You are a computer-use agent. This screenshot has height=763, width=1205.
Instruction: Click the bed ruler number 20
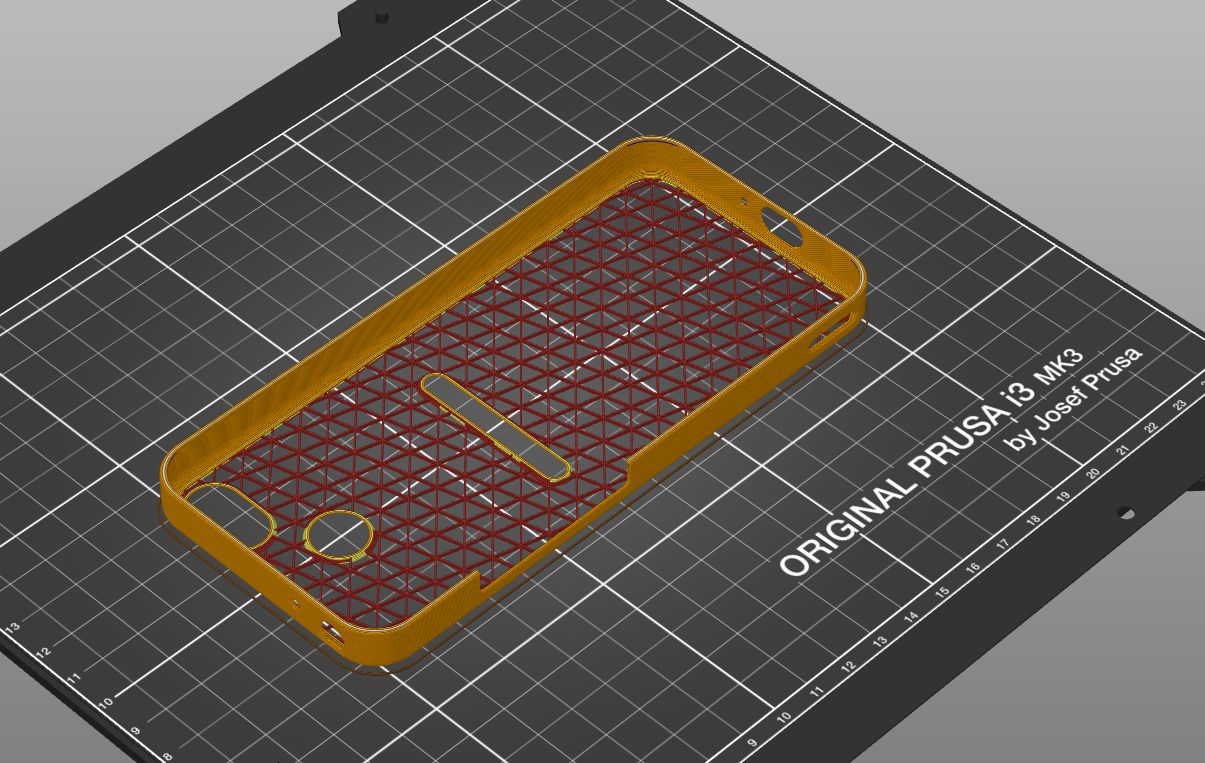pyautogui.click(x=1093, y=474)
